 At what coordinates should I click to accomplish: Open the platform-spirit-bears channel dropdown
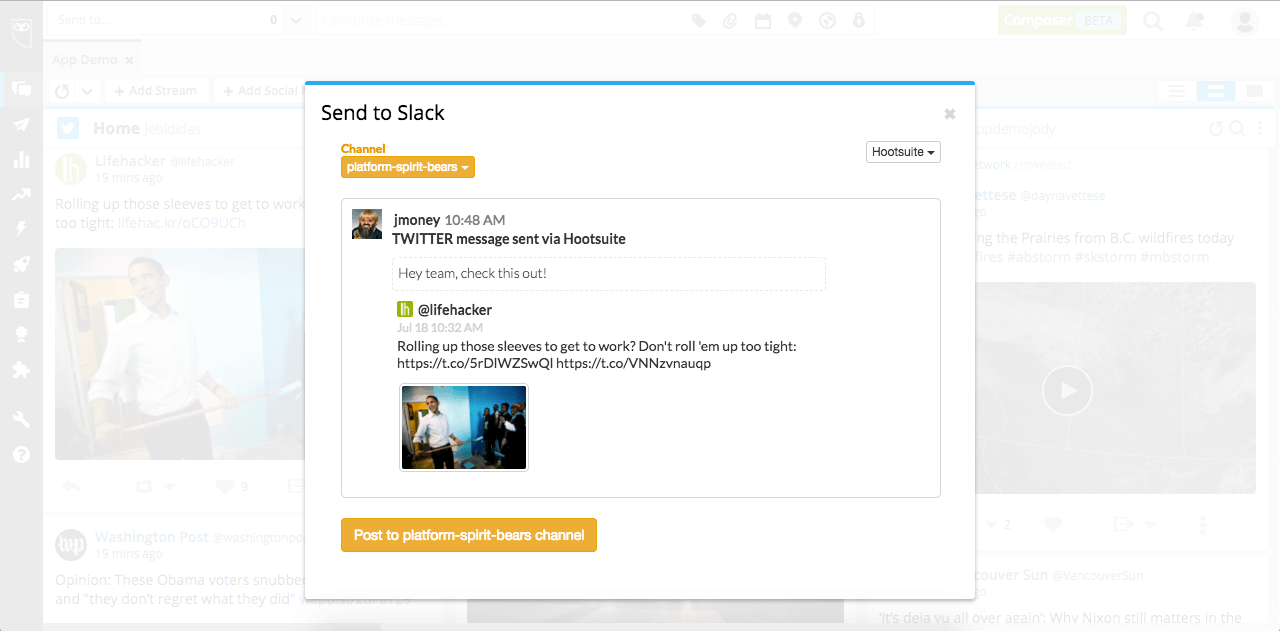(x=408, y=167)
